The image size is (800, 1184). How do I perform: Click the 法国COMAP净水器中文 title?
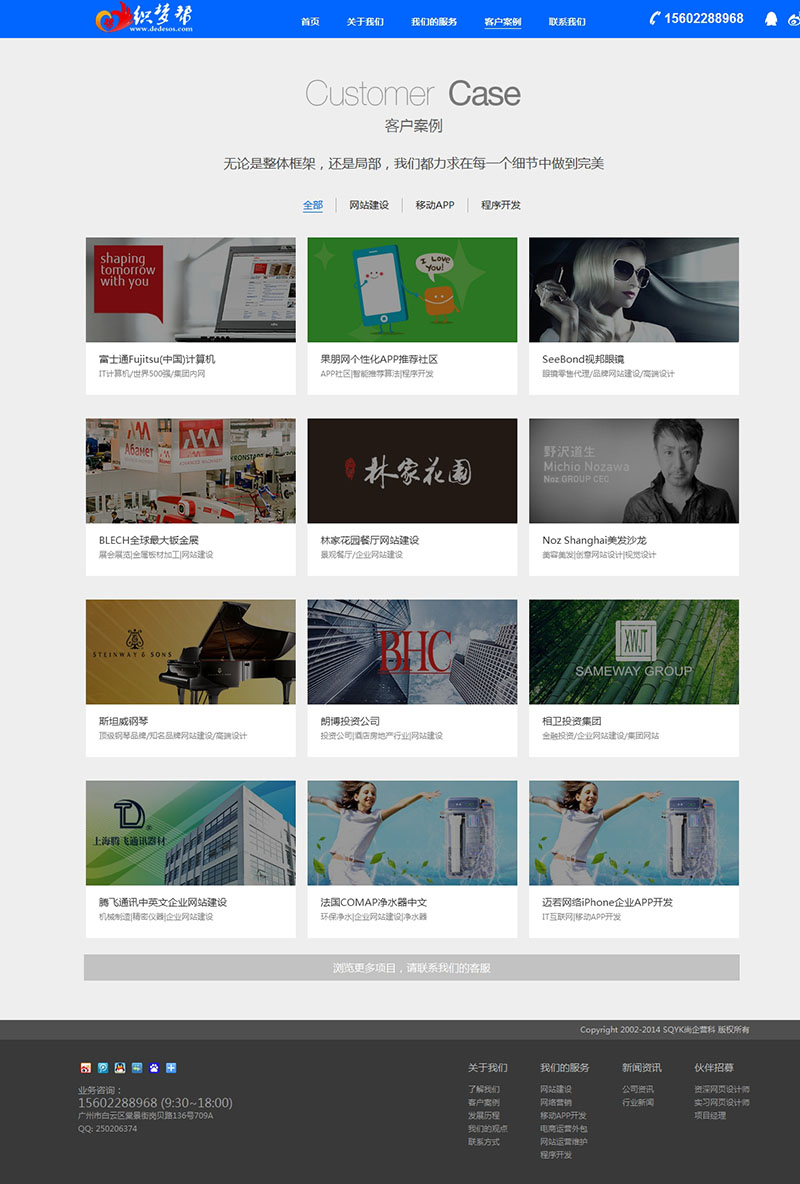(374, 902)
